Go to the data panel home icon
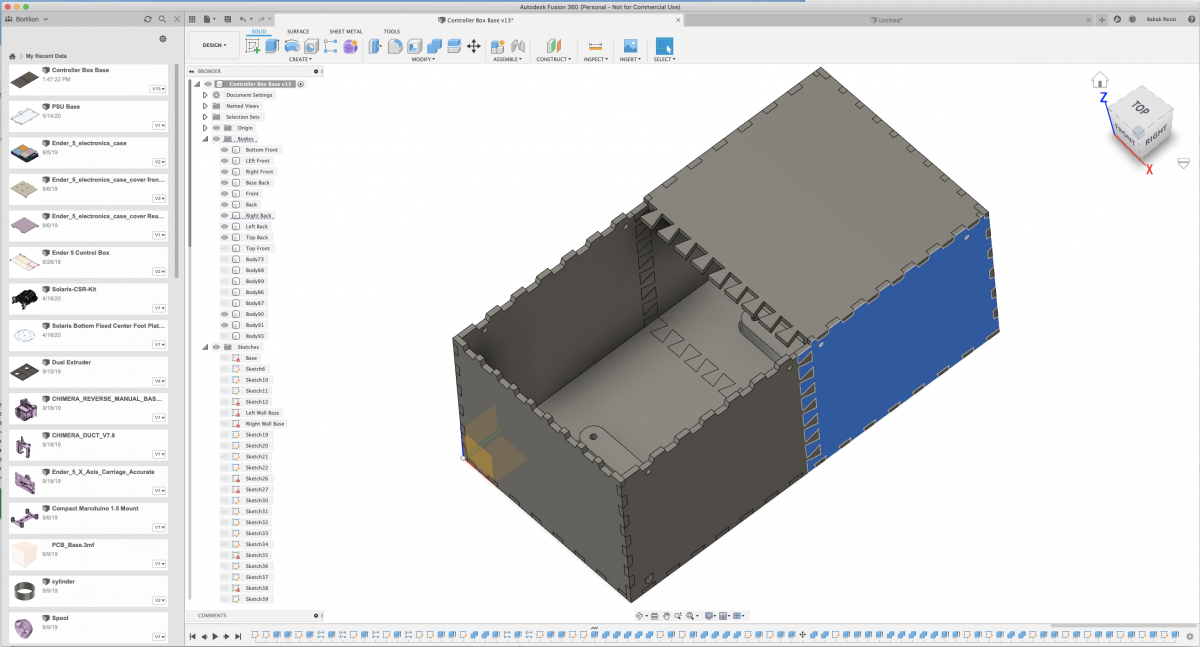 (x=12, y=56)
